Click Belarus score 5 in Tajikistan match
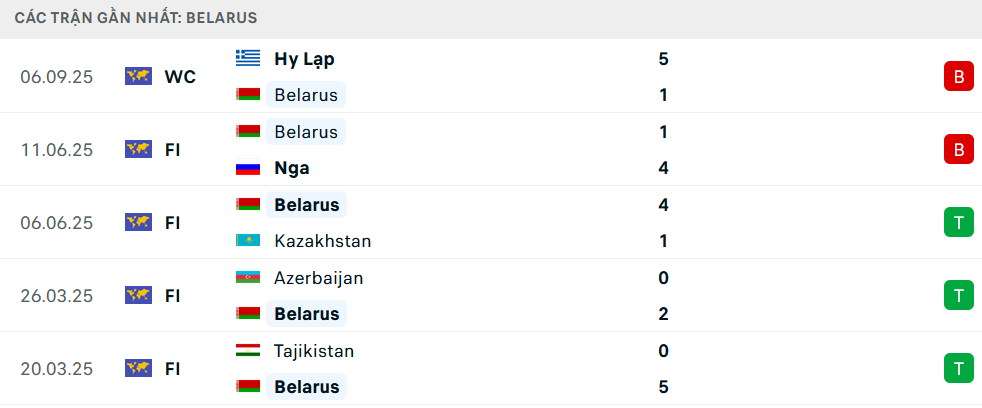The image size is (982, 408). pyautogui.click(x=664, y=387)
